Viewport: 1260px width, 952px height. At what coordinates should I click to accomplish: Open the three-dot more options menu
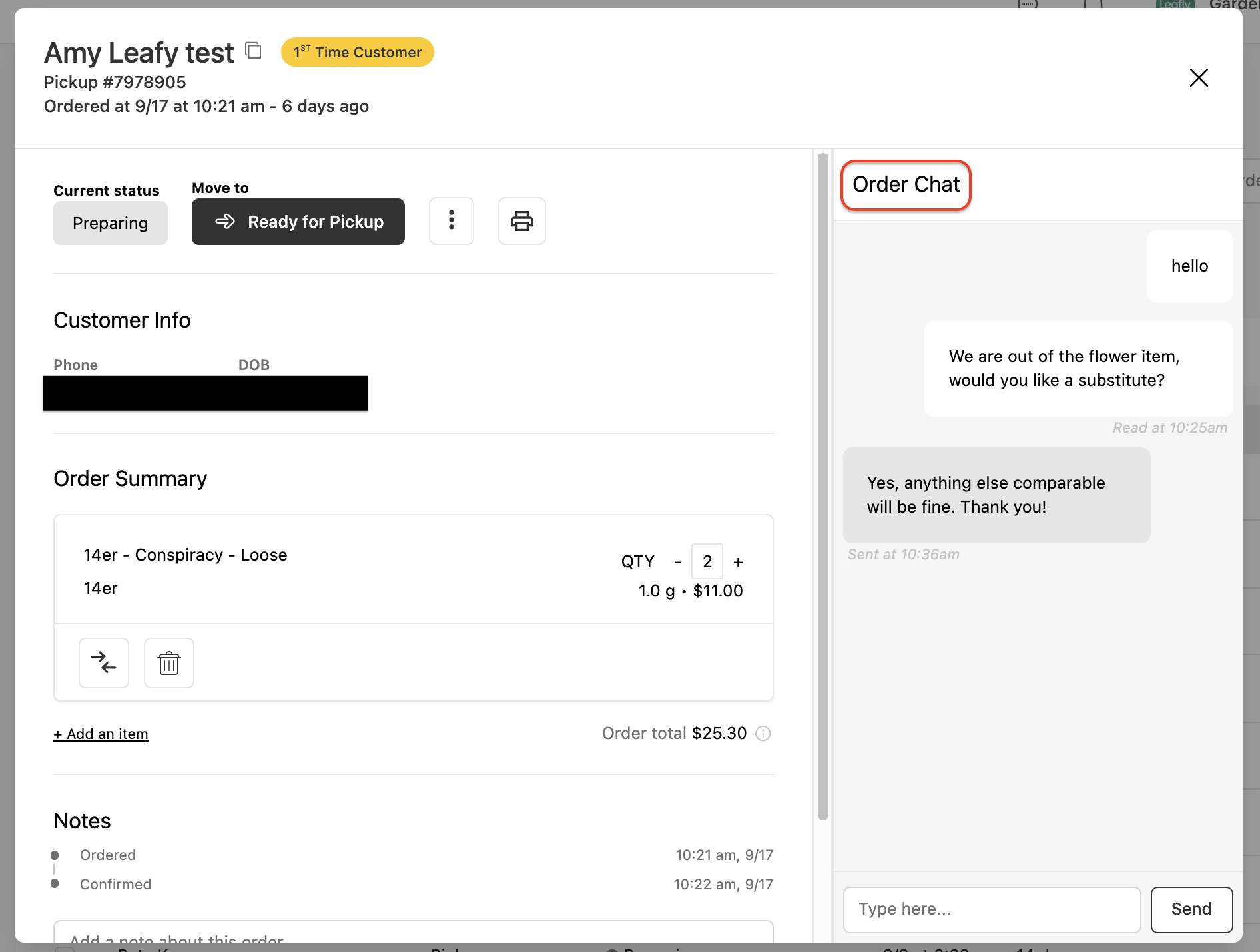tap(452, 220)
